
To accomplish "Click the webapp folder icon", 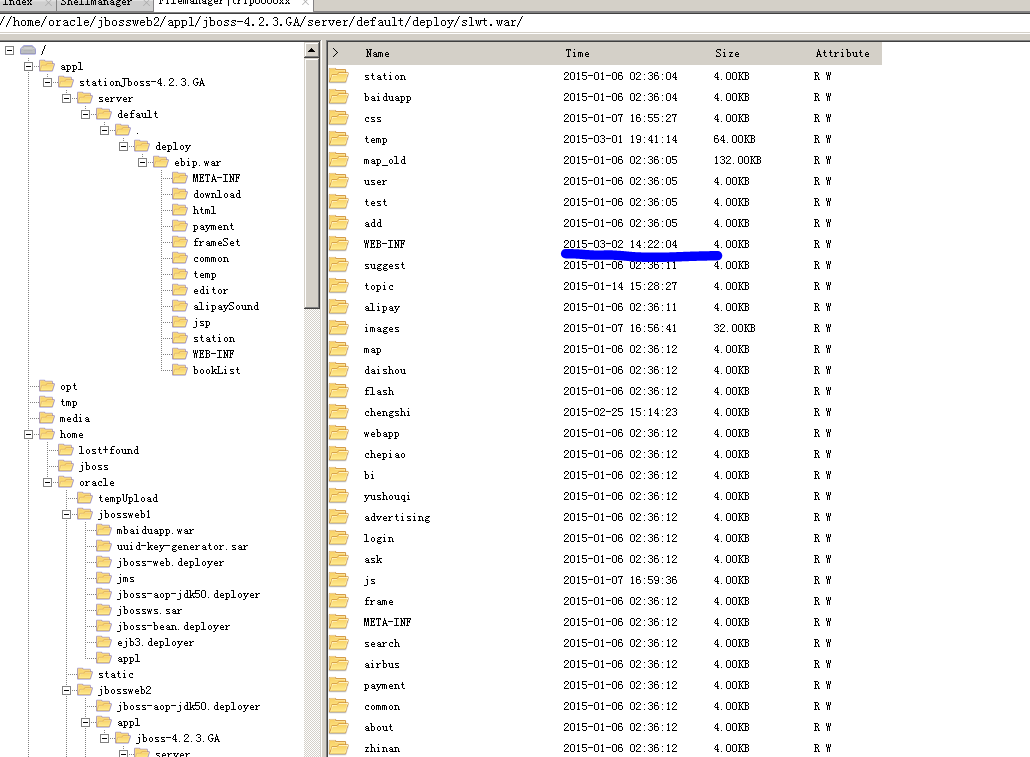I will click(339, 433).
